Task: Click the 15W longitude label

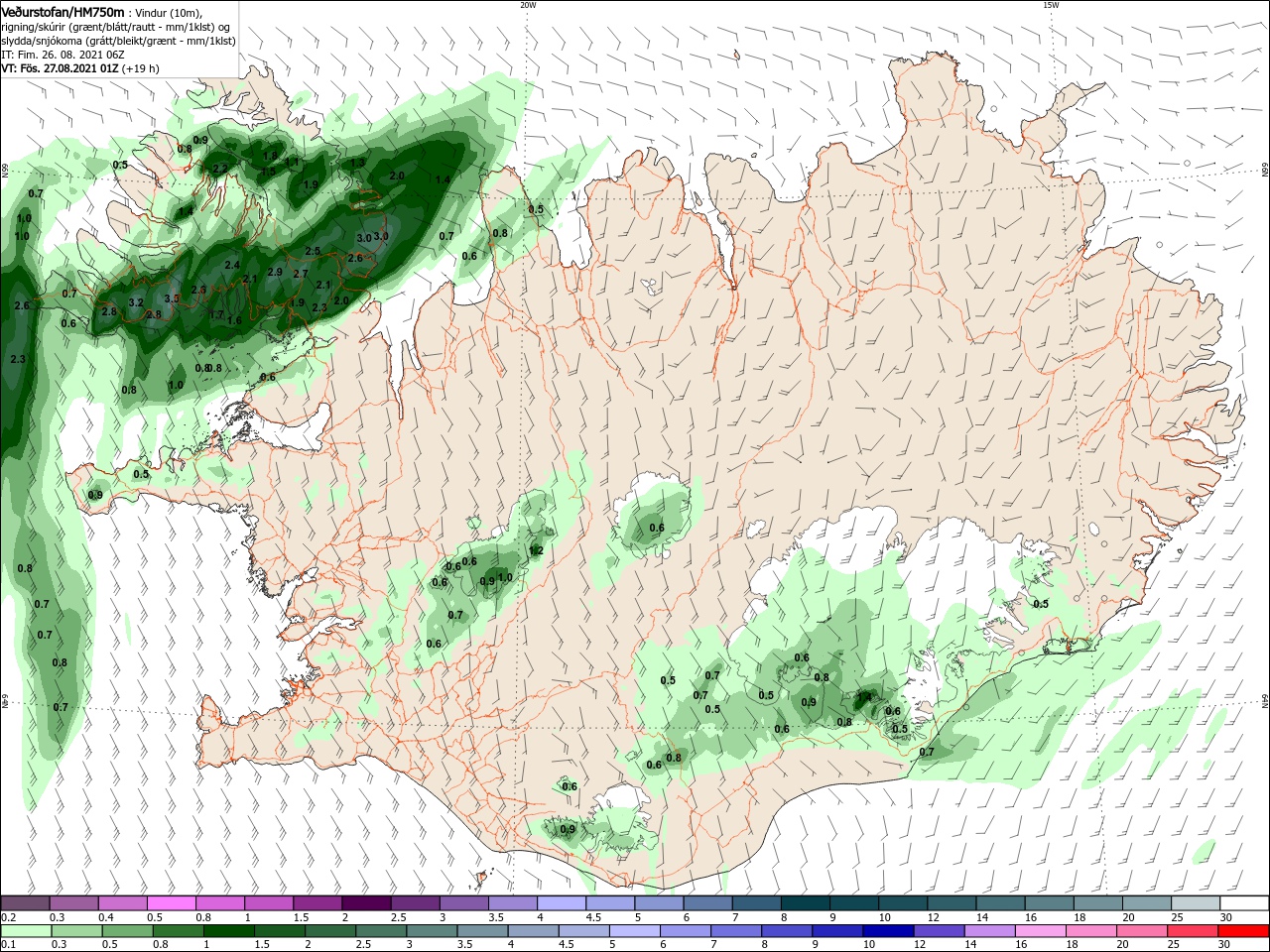Action: [1051, 5]
